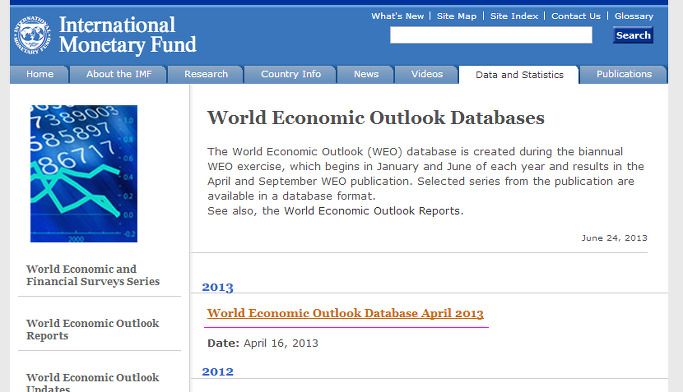Select the Research tab
683x392 pixels.
click(x=206, y=74)
